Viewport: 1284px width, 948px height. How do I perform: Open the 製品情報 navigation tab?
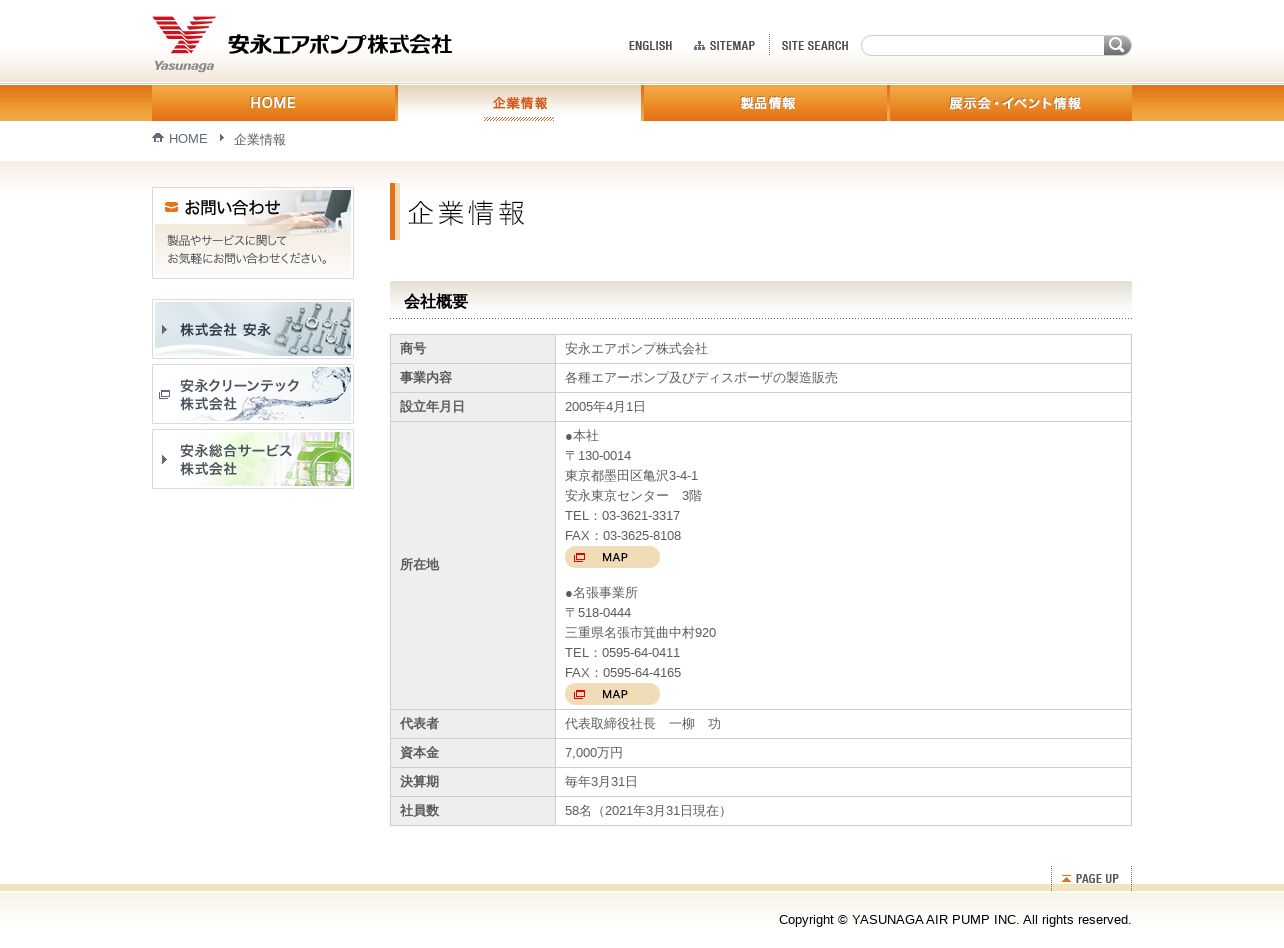coord(766,103)
